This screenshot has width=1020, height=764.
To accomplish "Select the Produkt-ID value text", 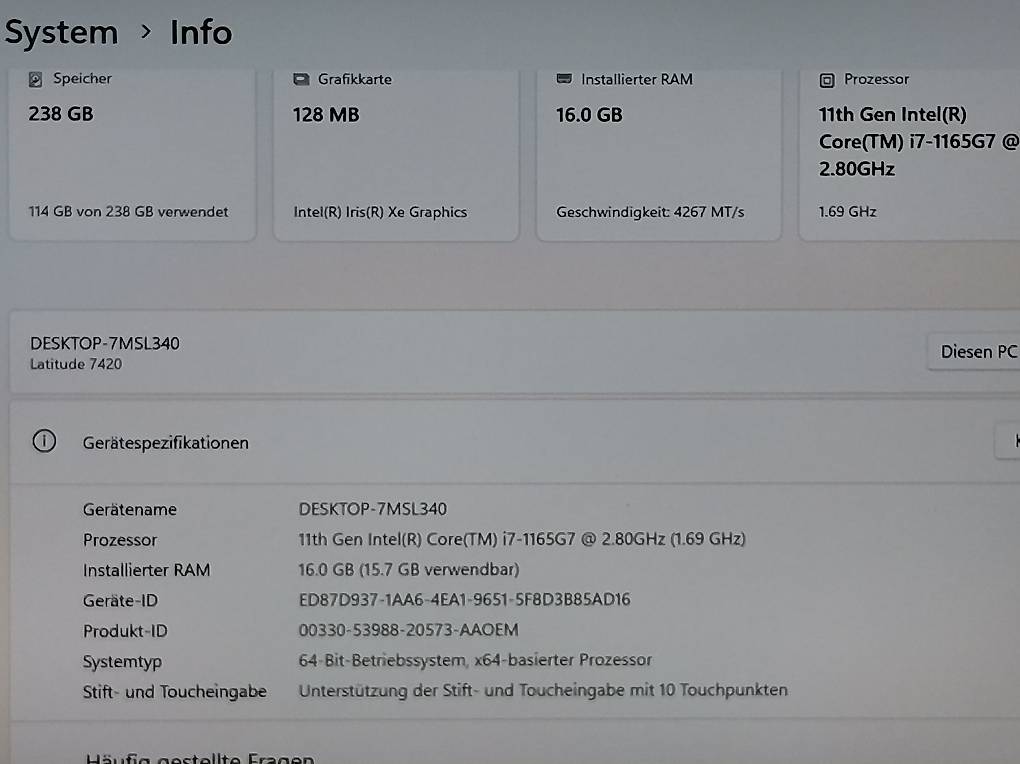I will tap(408, 629).
